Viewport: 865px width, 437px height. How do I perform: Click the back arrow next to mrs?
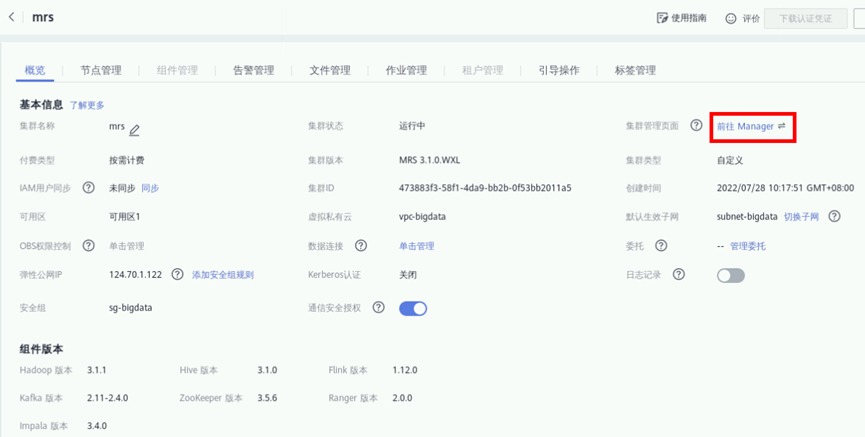12,18
